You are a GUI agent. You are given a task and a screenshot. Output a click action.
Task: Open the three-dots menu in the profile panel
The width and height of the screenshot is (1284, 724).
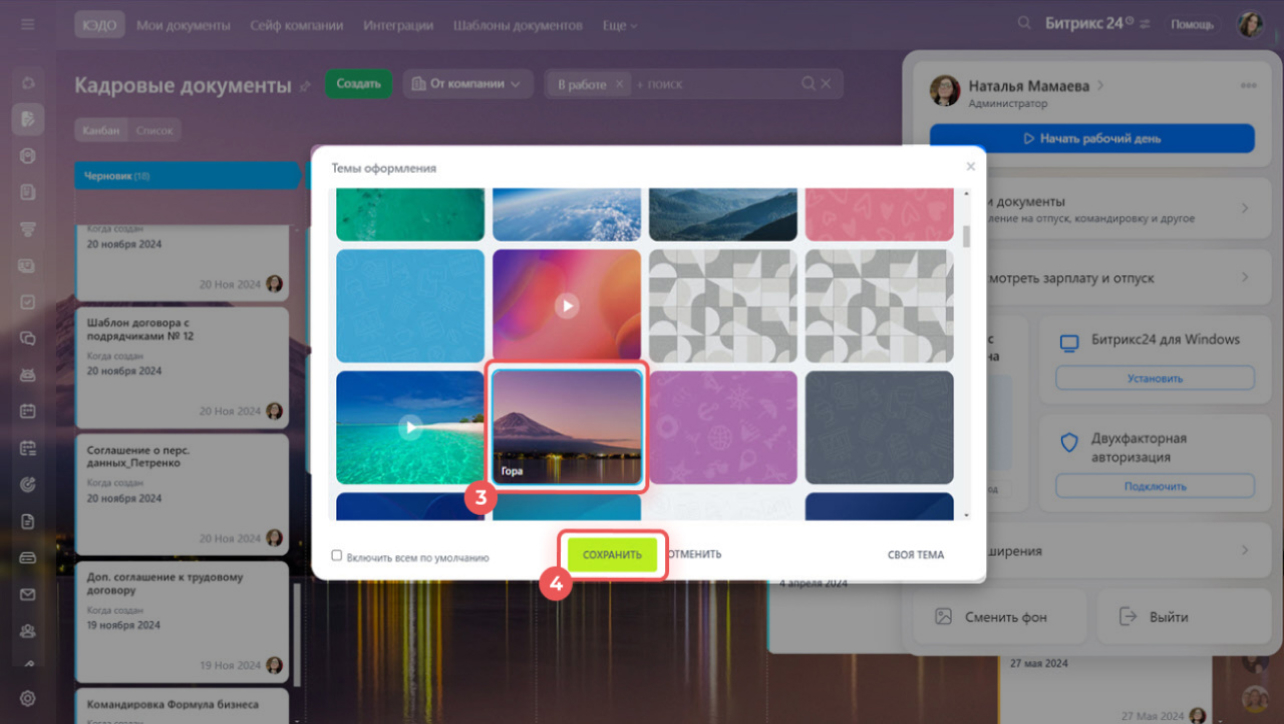tap(1248, 86)
